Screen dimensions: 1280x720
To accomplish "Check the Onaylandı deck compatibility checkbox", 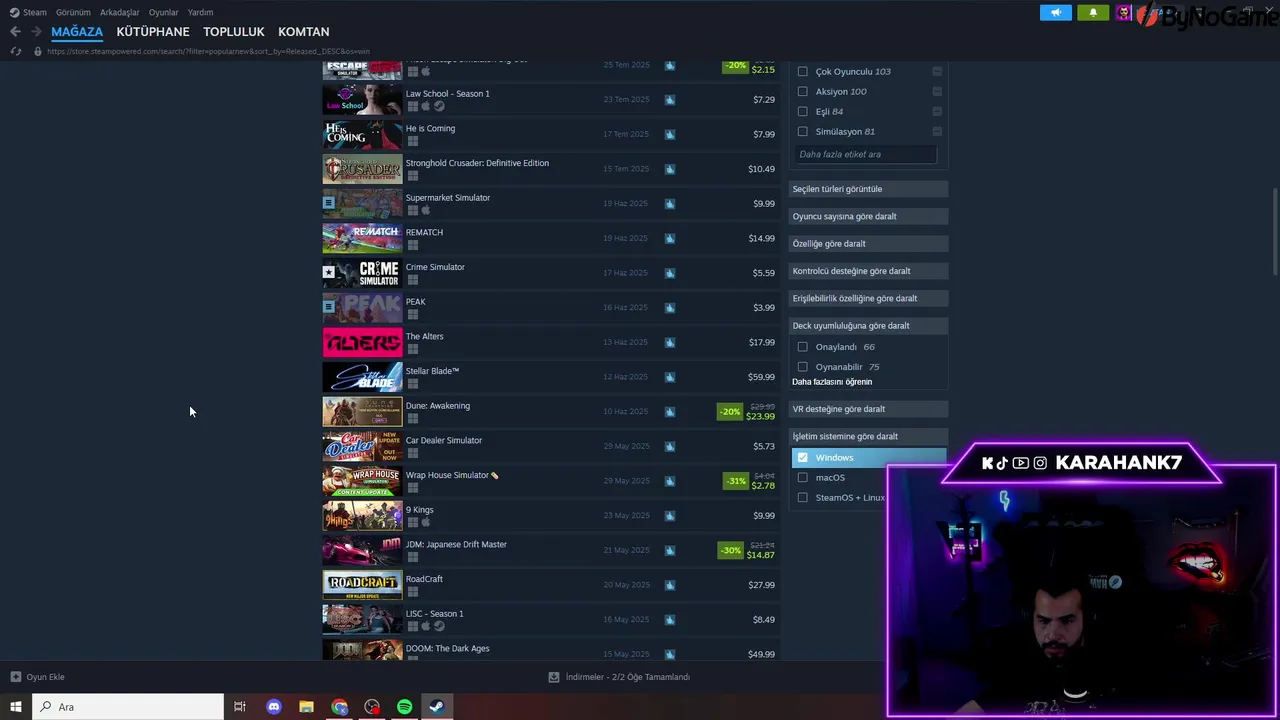I will (802, 347).
